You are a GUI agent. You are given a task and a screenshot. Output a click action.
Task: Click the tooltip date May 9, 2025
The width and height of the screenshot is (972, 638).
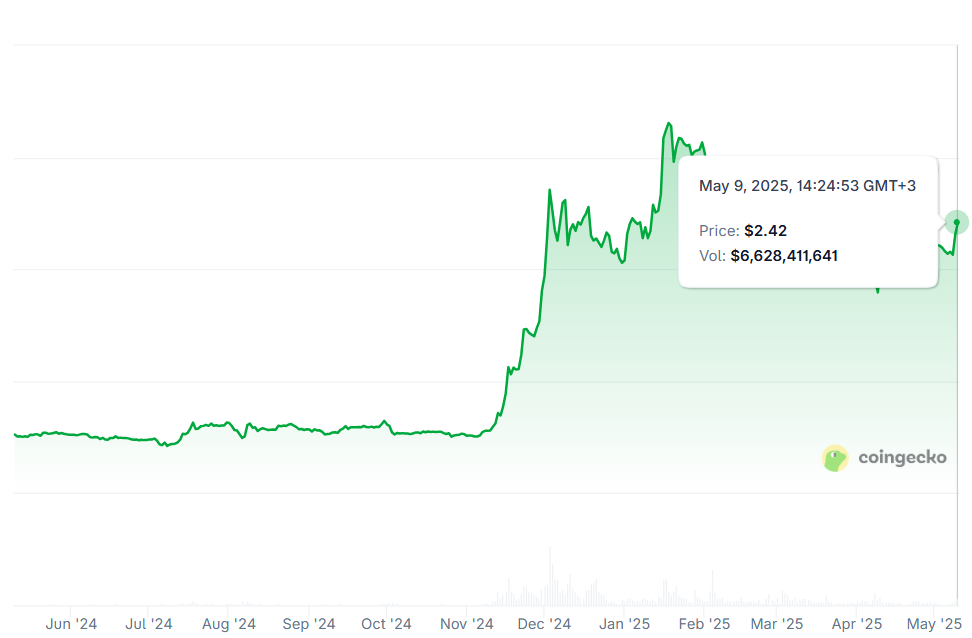click(743, 186)
